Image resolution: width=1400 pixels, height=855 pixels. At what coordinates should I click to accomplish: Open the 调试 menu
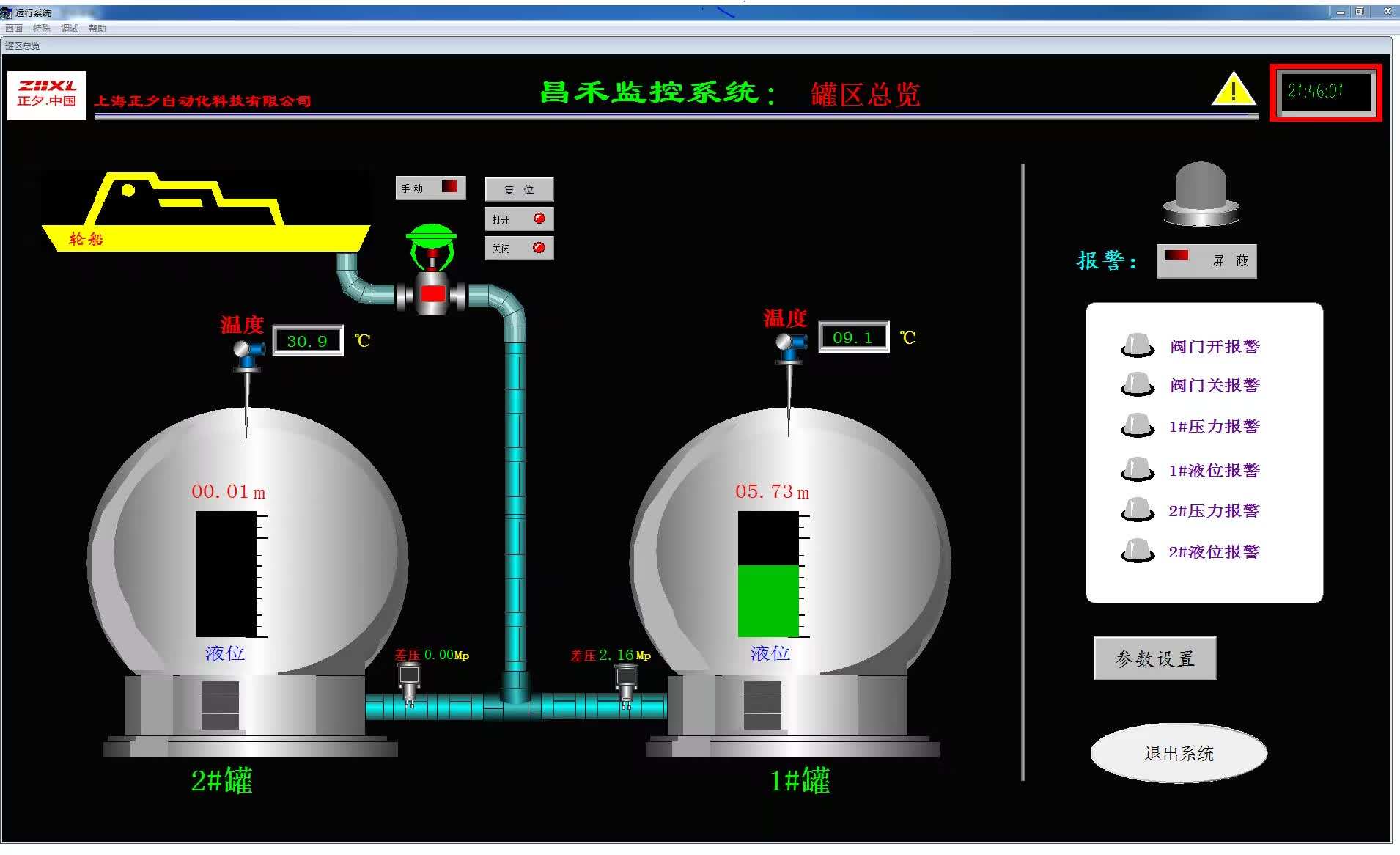[x=70, y=29]
